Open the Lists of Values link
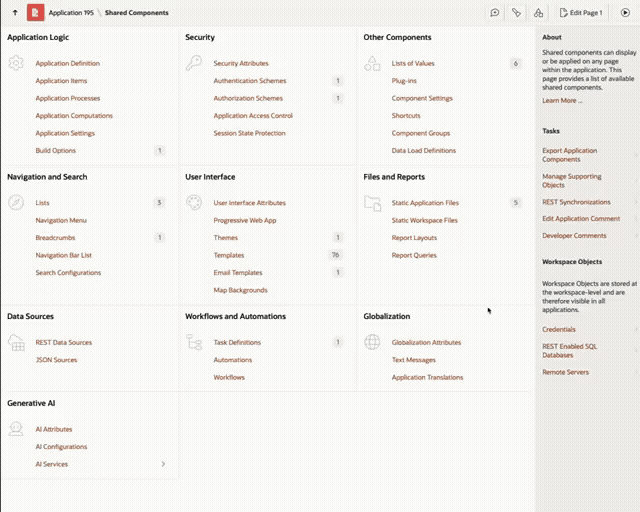Viewport: 640px width, 512px height. (413, 63)
